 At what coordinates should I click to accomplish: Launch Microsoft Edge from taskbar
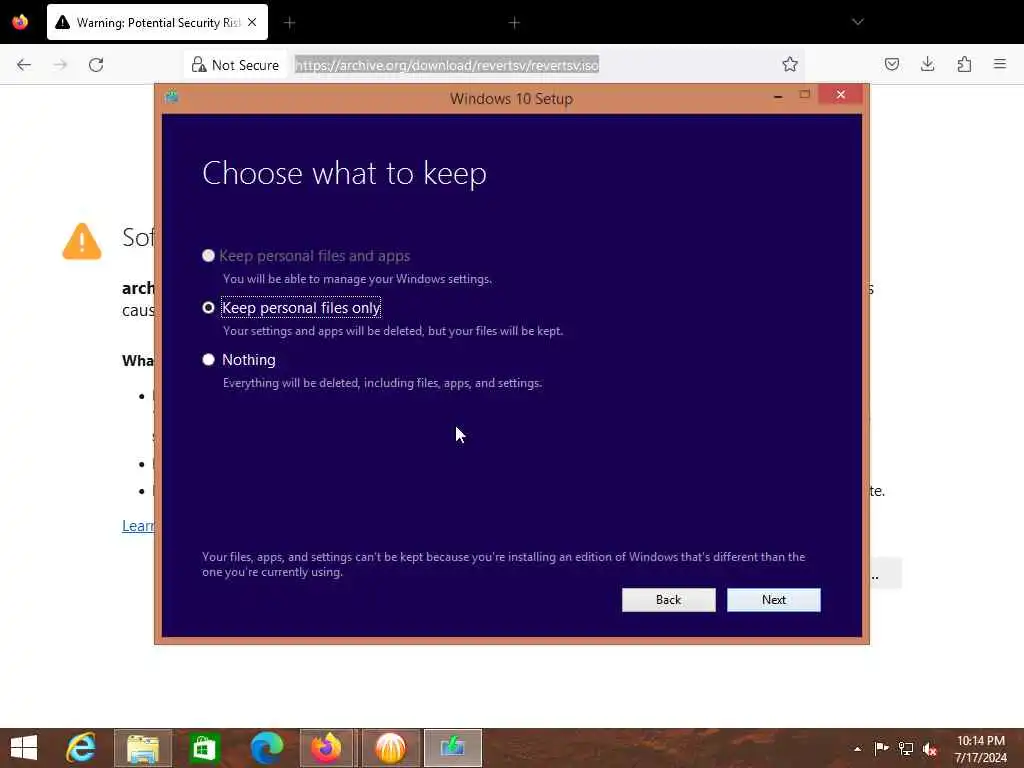[x=266, y=748]
